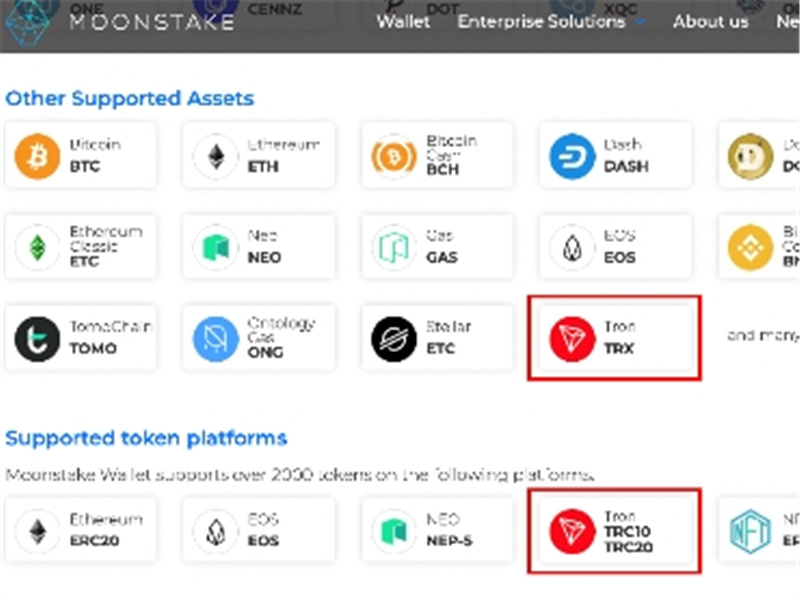Expand the Enterprise Solutions dropdown menu
The image size is (800, 600).
pos(550,21)
